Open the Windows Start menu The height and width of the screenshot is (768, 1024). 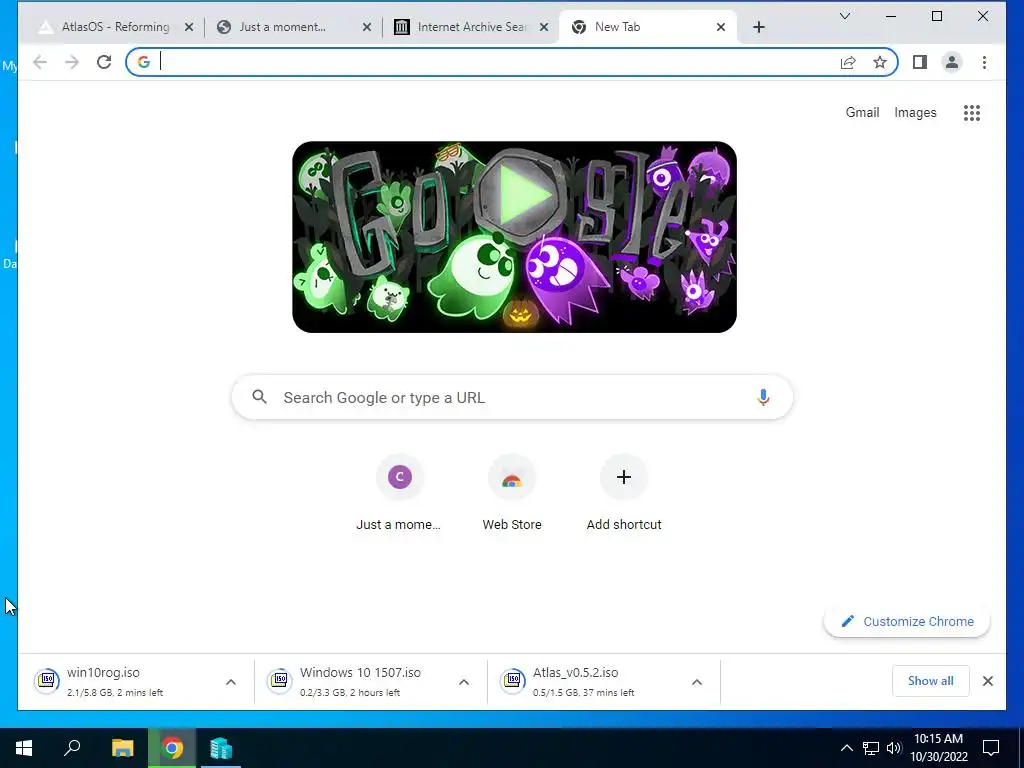pos(24,748)
